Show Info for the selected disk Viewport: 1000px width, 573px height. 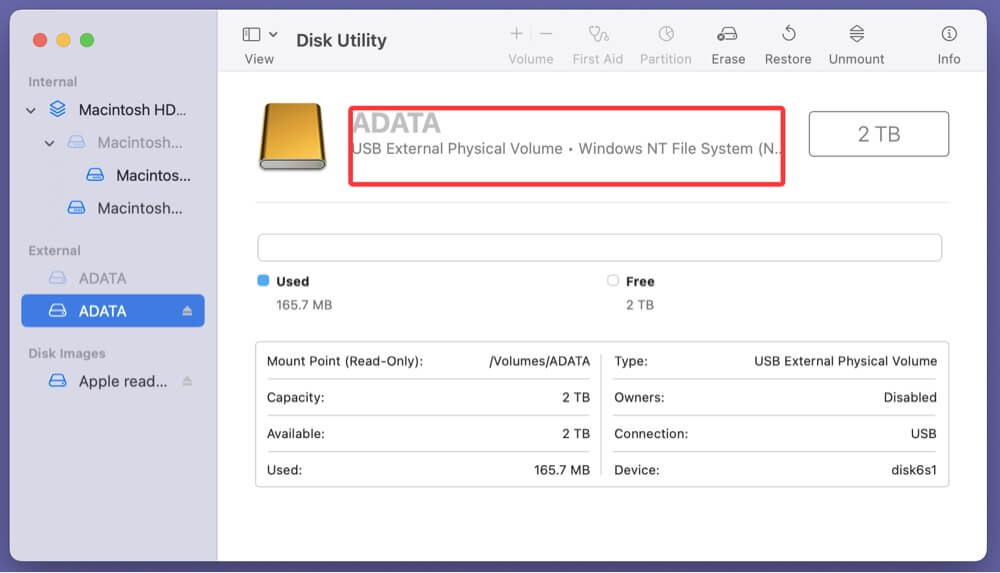point(948,45)
